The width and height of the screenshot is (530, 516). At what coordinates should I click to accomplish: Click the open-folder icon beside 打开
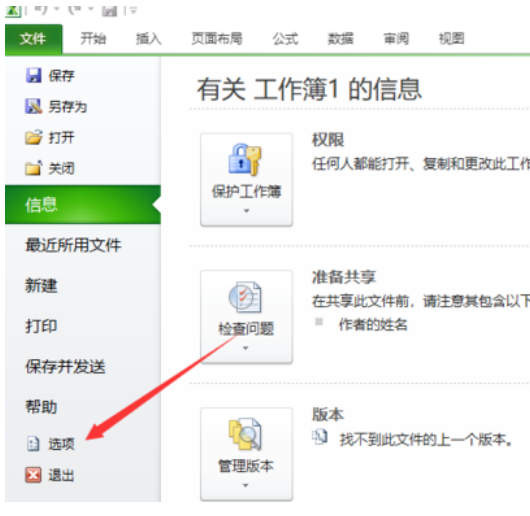(x=34, y=137)
